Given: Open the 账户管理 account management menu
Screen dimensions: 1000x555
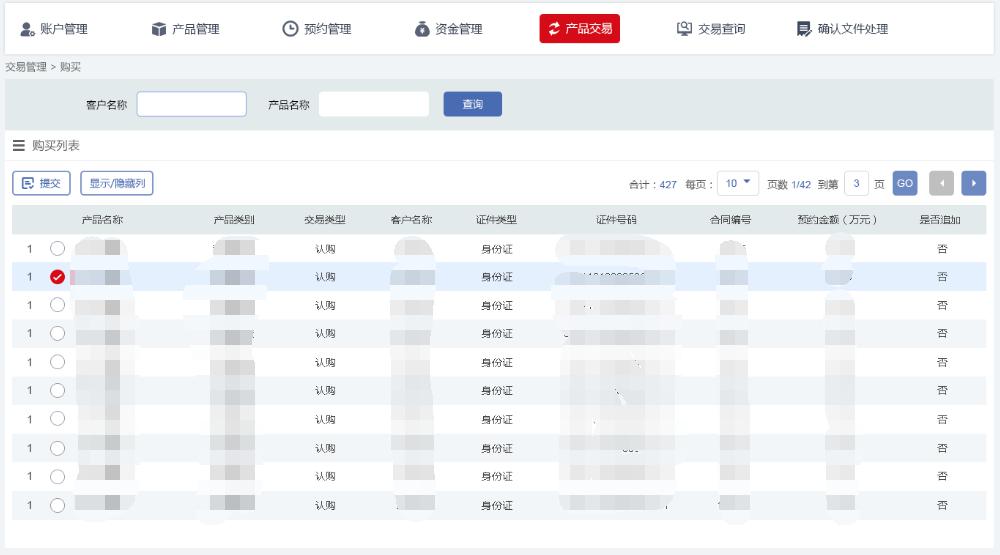Looking at the screenshot, I should click(x=54, y=29).
